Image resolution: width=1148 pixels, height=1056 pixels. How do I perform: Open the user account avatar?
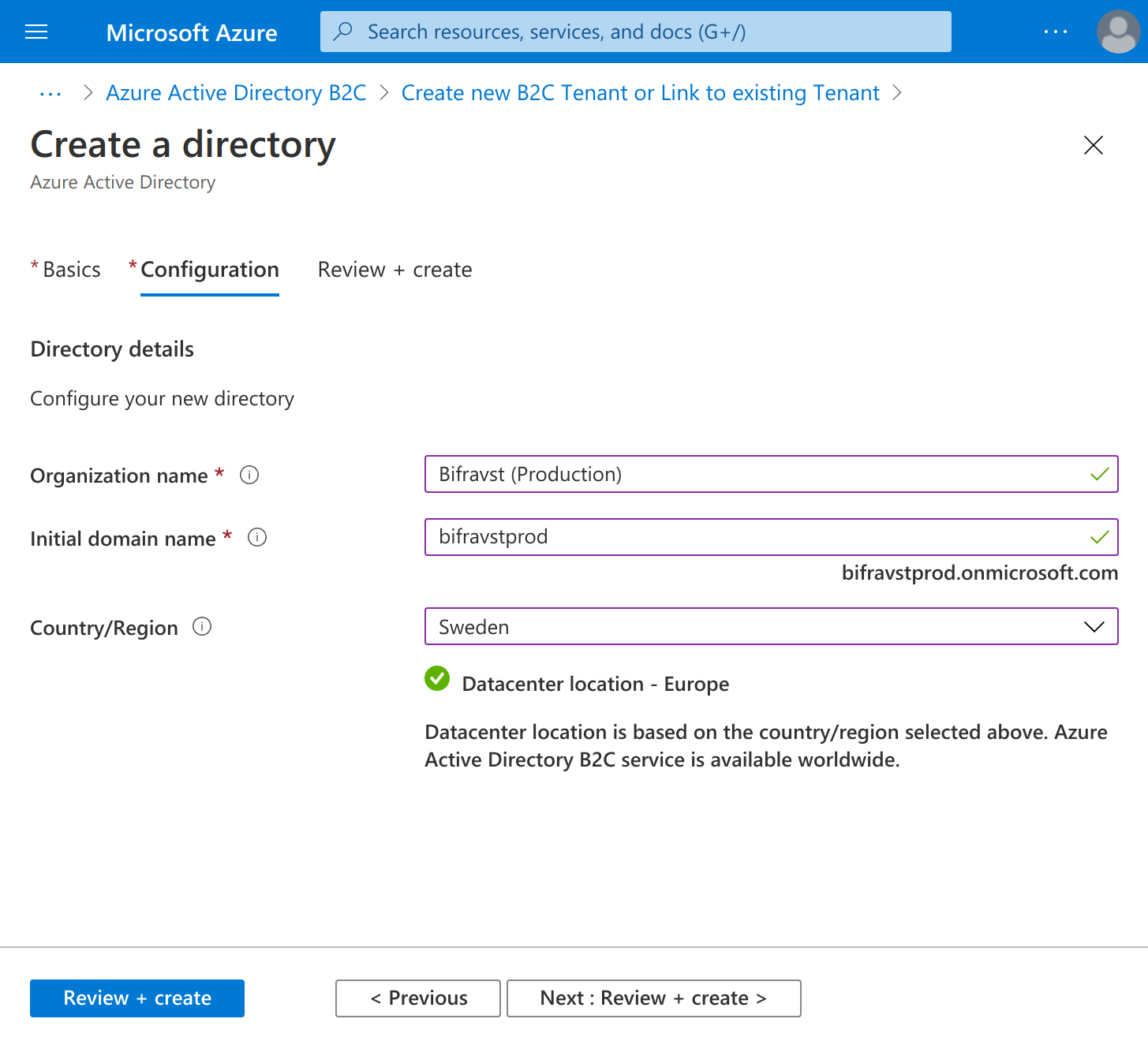tap(1118, 32)
